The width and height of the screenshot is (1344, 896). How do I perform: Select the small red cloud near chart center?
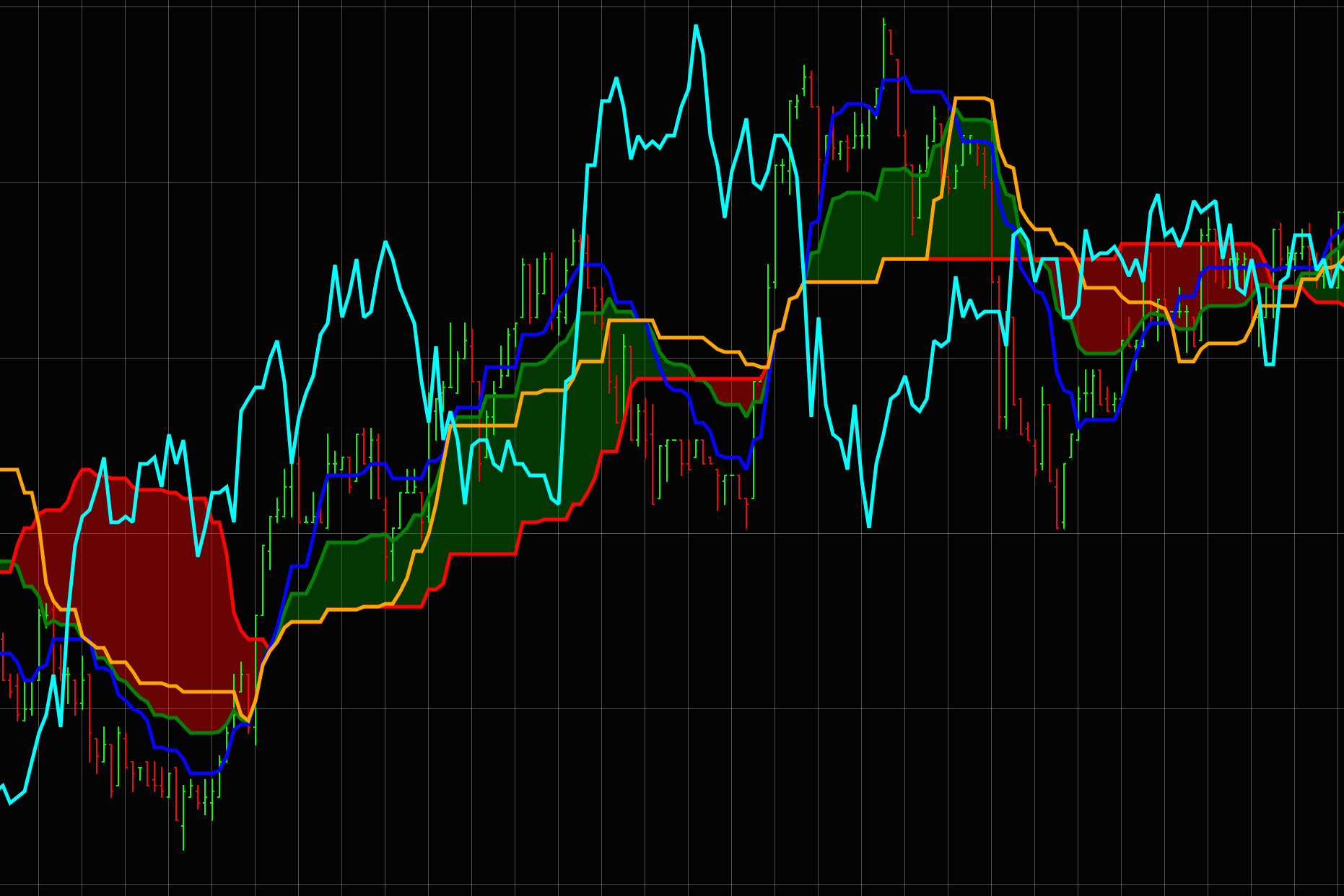(x=729, y=391)
